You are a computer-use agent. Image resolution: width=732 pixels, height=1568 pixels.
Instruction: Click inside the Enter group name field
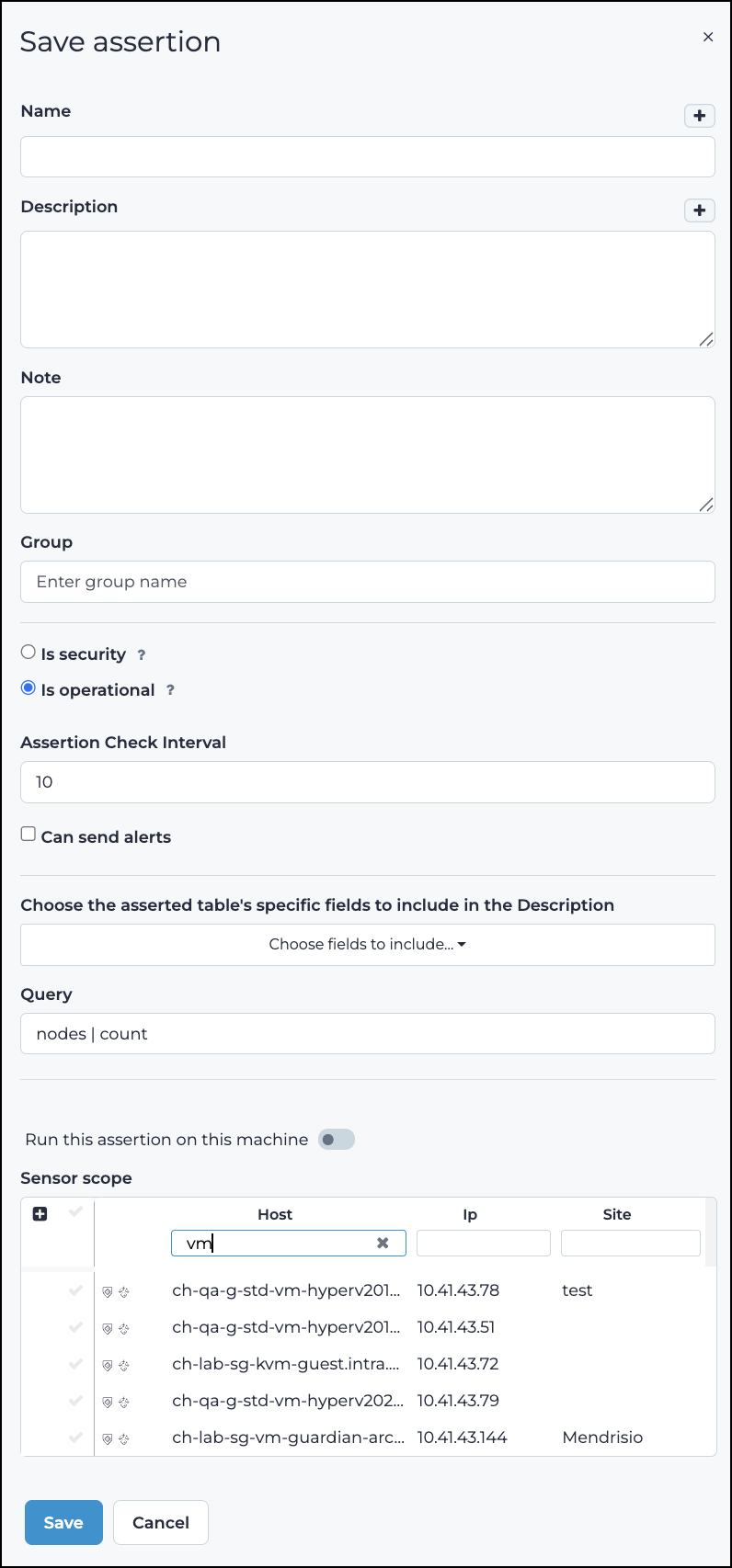point(367,581)
